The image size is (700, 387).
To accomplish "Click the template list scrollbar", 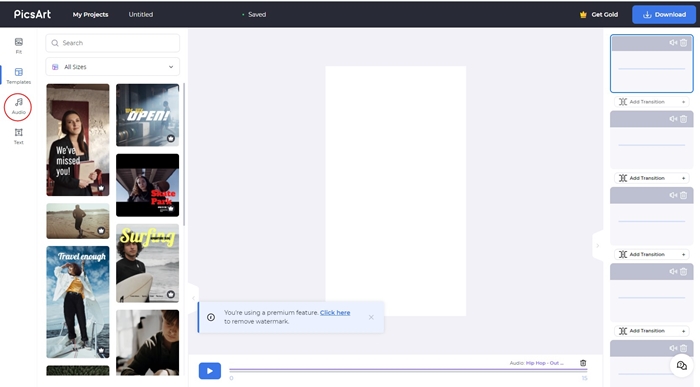I will [x=184, y=154].
